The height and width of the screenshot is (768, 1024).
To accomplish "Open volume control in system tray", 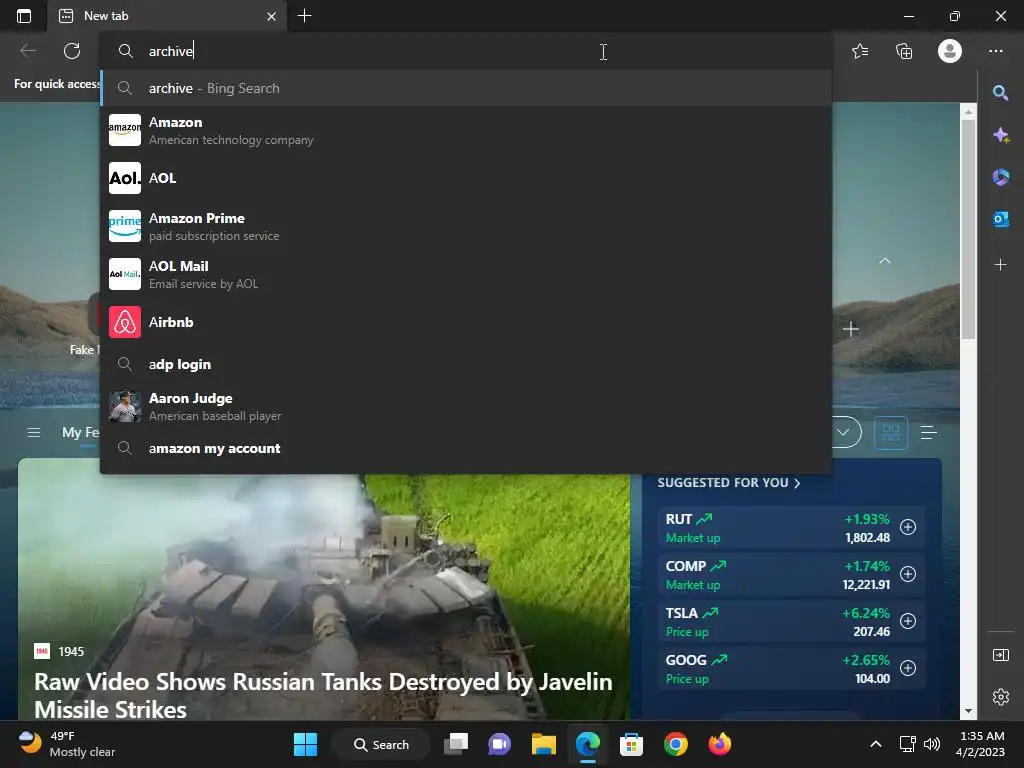I will pyautogui.click(x=932, y=744).
